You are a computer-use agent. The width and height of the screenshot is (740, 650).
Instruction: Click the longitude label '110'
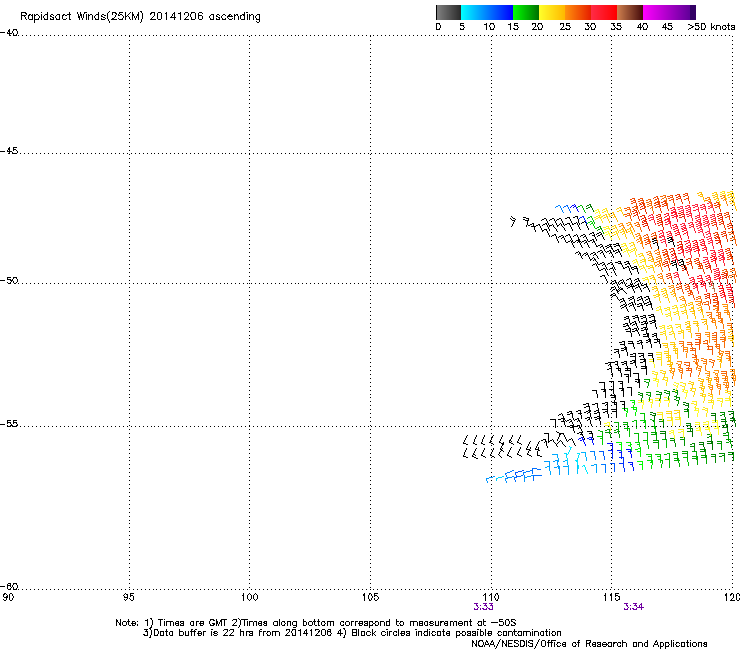491,597
